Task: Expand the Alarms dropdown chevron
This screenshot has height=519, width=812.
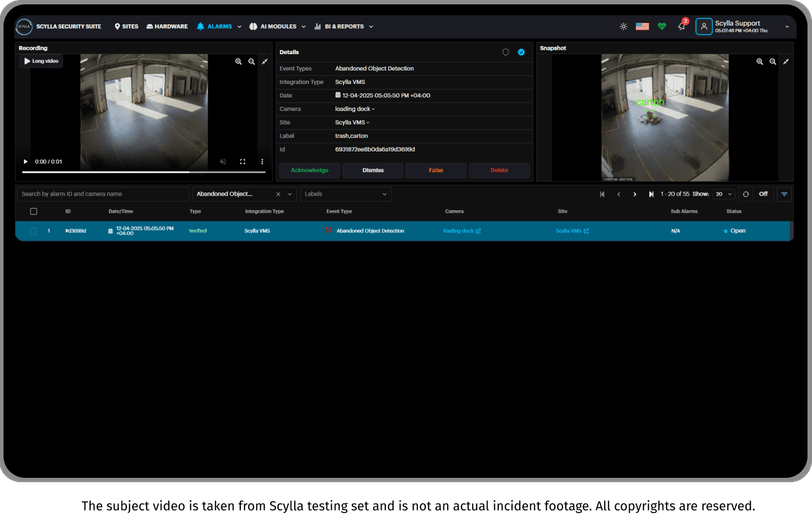Action: click(239, 27)
